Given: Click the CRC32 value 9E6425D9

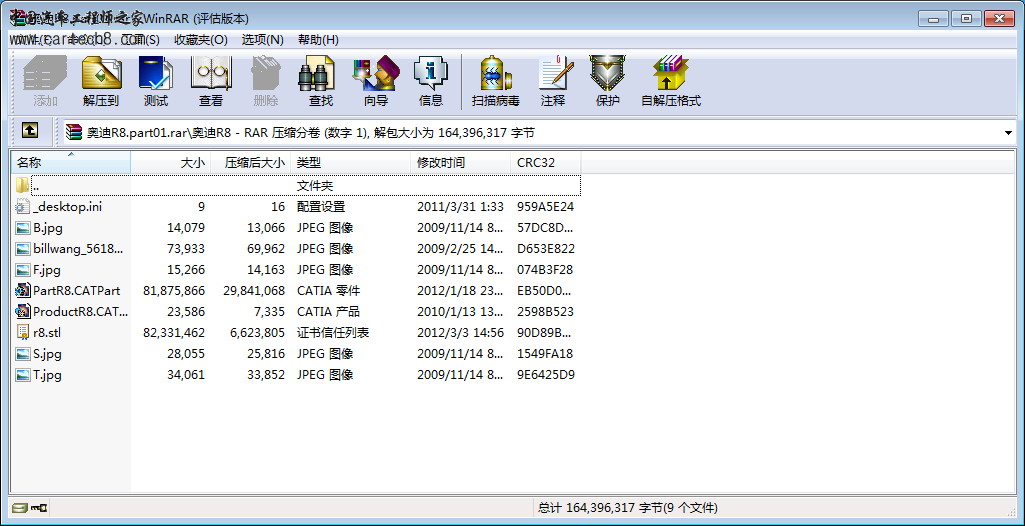Looking at the screenshot, I should pyautogui.click(x=546, y=374).
